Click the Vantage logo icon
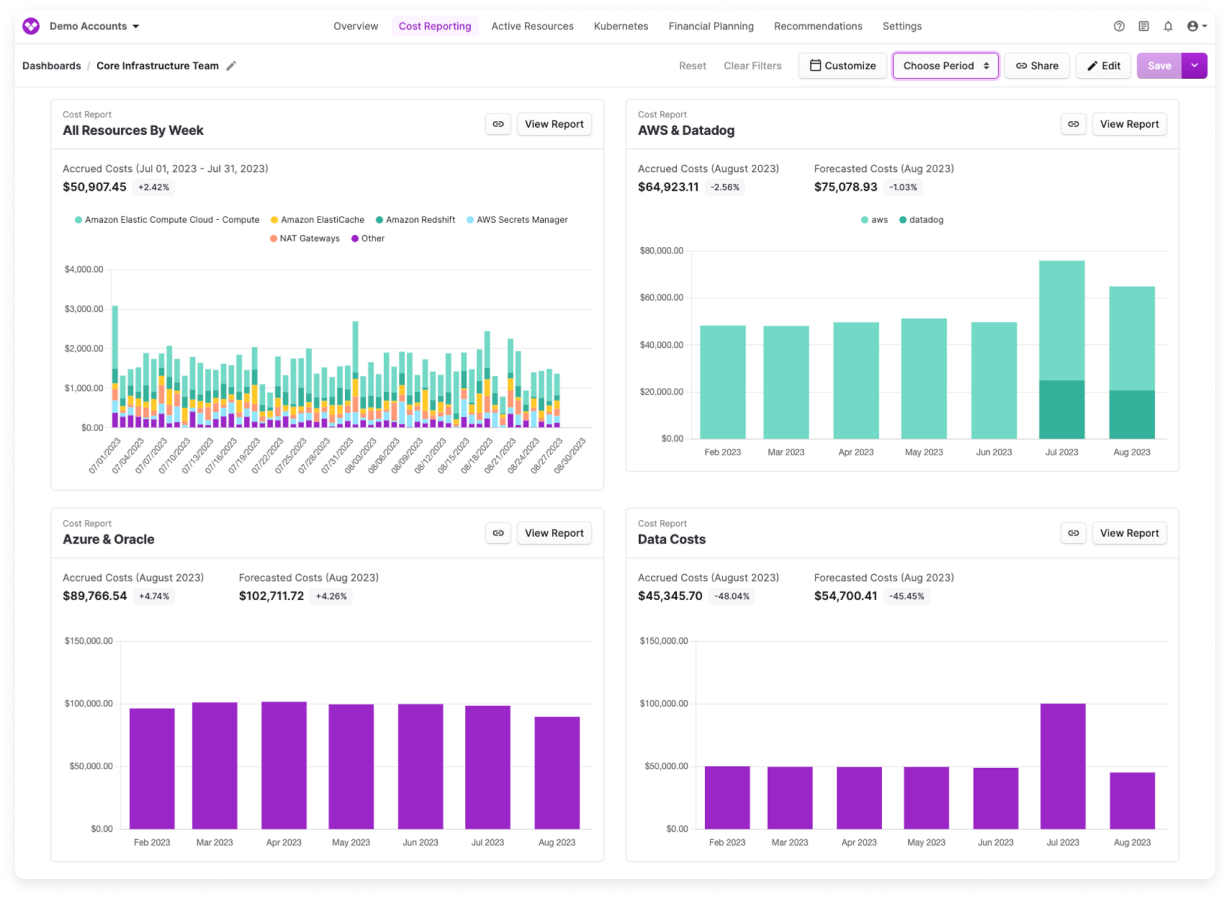The image size is (1230, 899). pyautogui.click(x=31, y=26)
